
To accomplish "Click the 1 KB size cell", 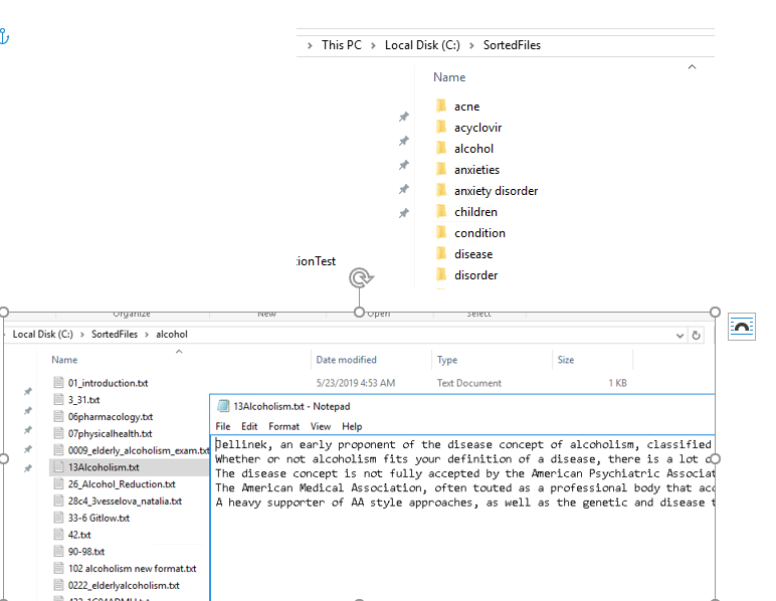I will [x=618, y=383].
